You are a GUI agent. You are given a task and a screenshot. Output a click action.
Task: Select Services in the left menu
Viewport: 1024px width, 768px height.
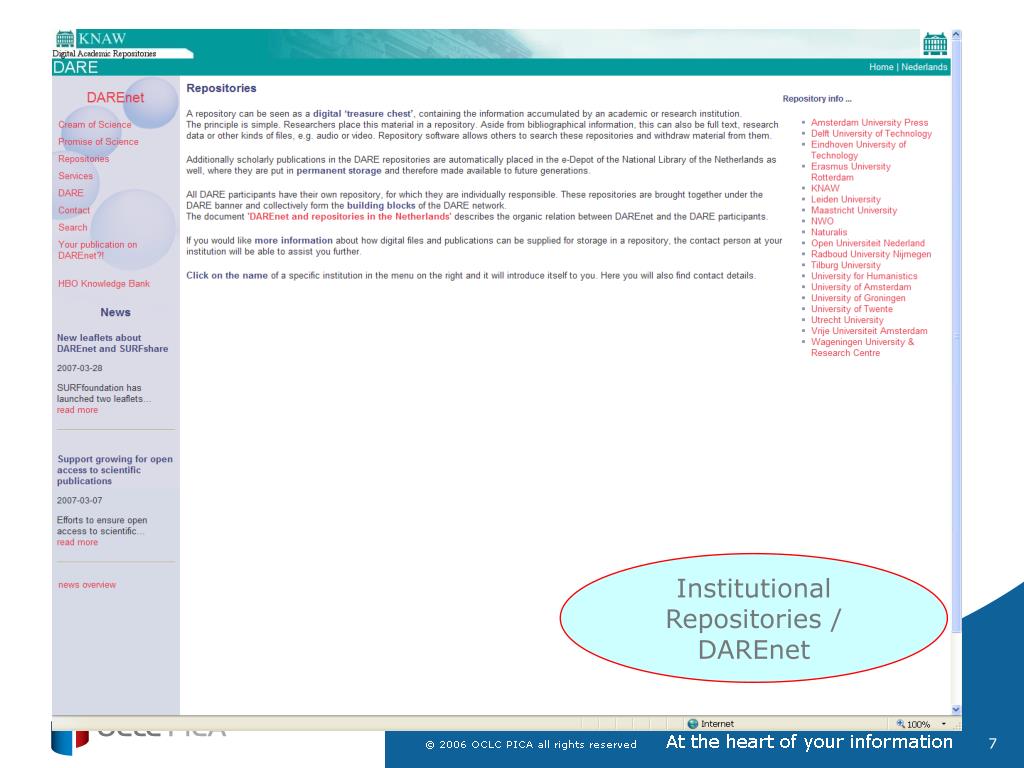[75, 176]
